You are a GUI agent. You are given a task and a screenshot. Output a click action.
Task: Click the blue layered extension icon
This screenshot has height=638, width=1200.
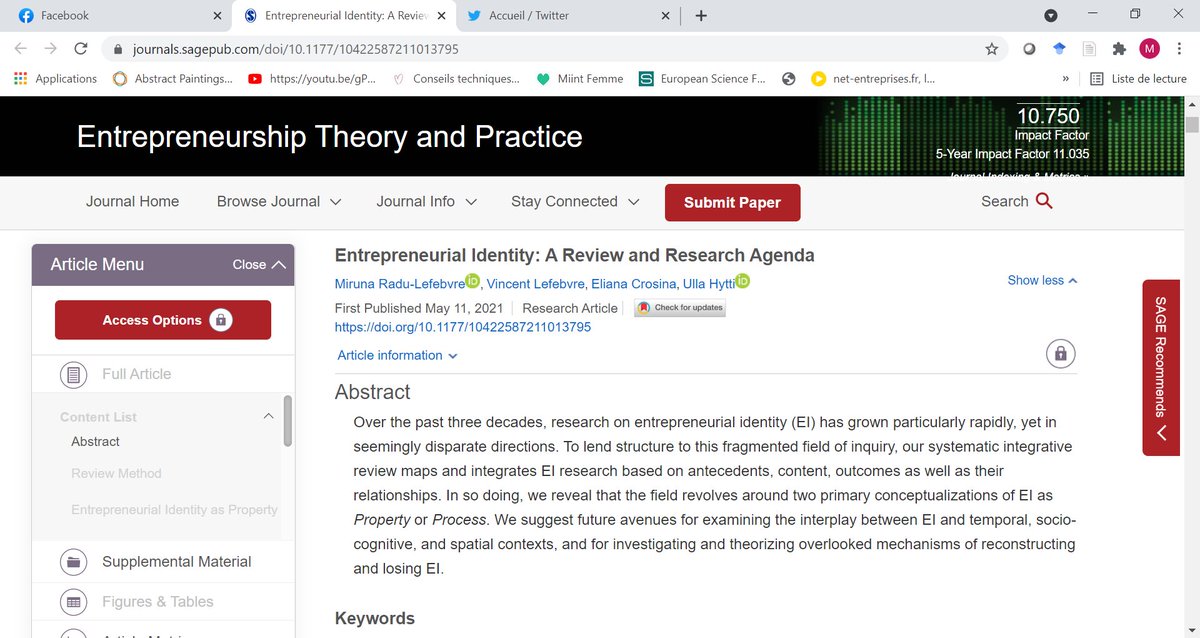point(1059,48)
